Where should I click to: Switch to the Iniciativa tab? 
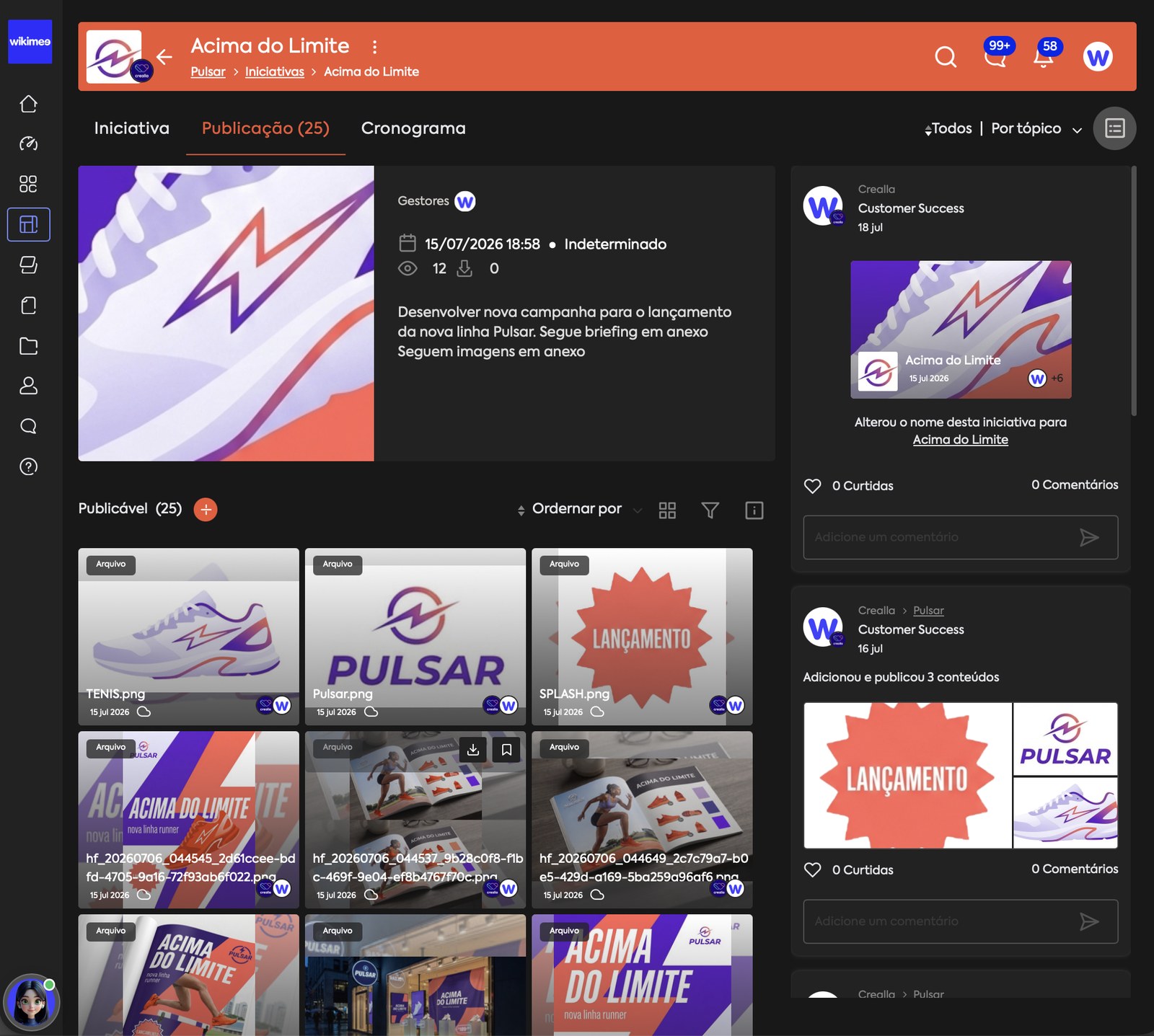pyautogui.click(x=132, y=128)
